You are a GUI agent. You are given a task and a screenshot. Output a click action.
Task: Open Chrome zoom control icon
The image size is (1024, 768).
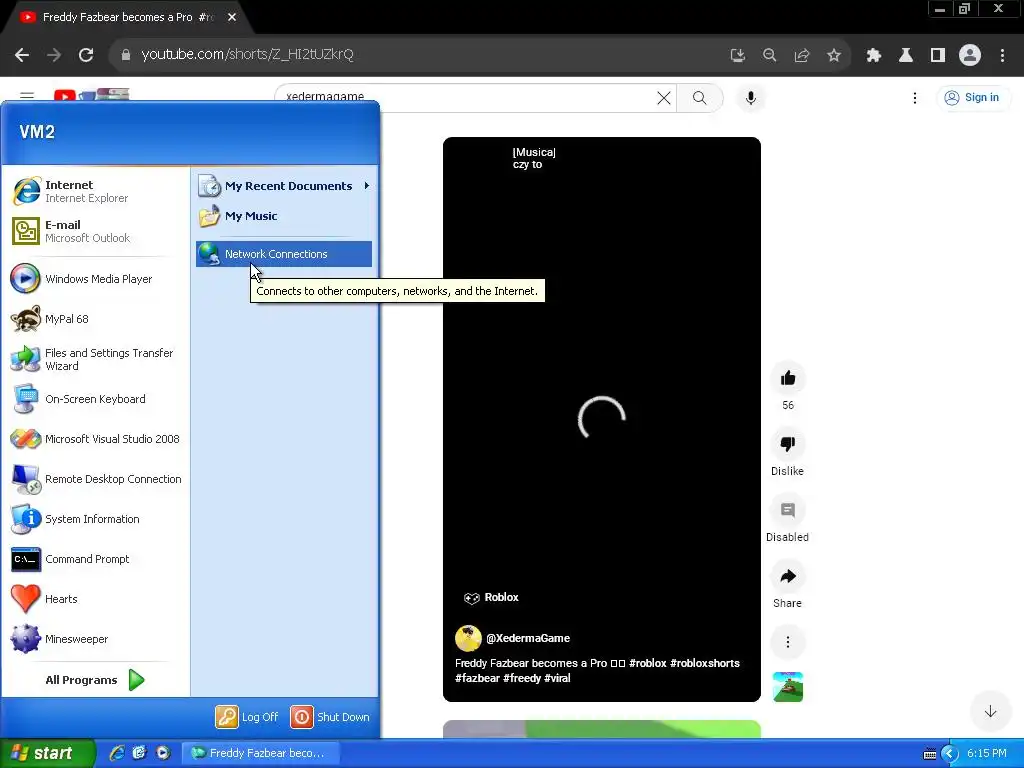769,56
